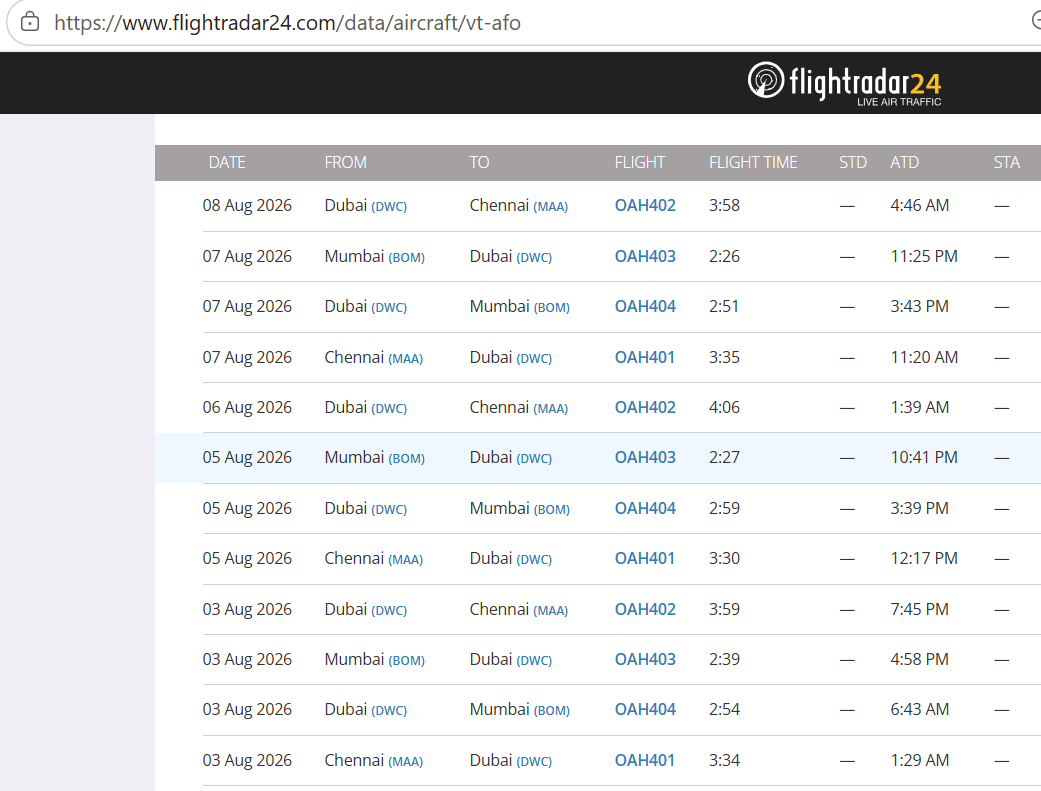Click the DATE column header
The height and width of the screenshot is (791, 1041).
[x=227, y=163]
